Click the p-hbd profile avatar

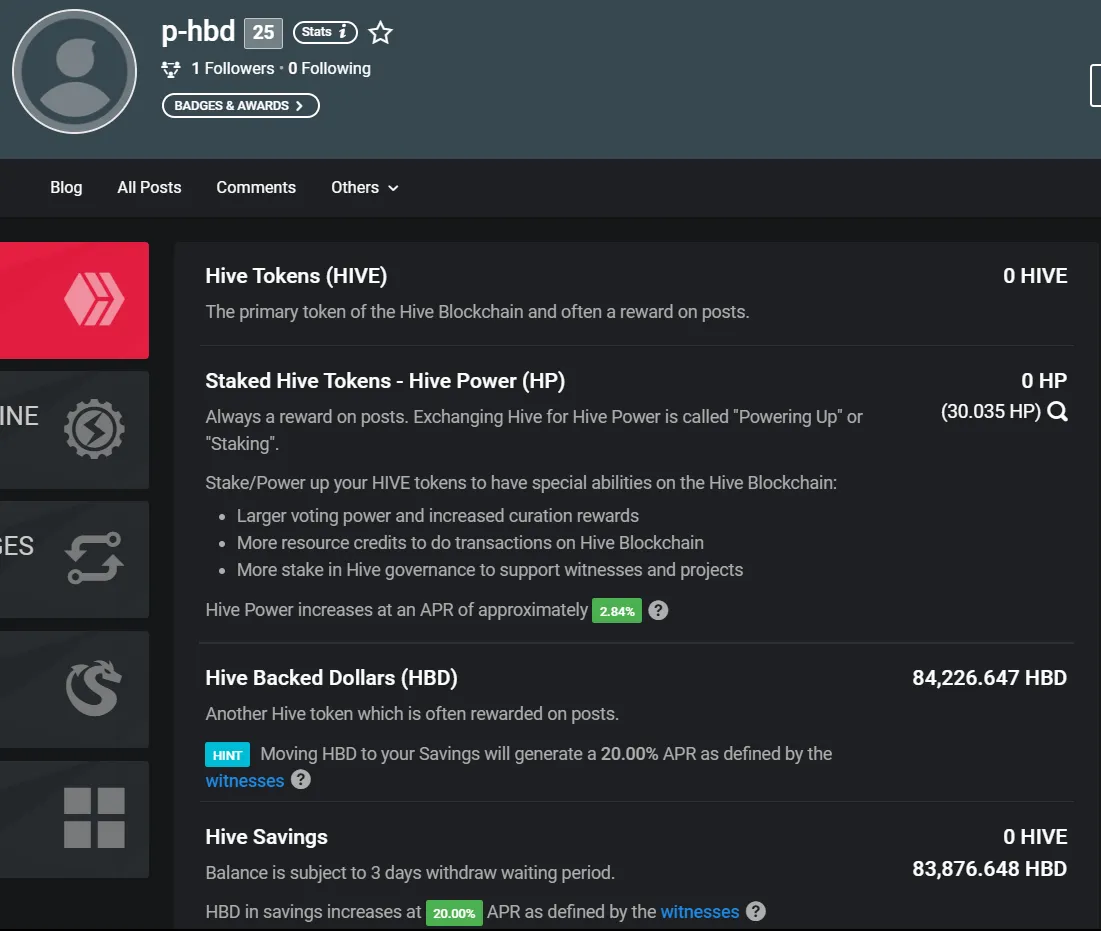tap(74, 72)
